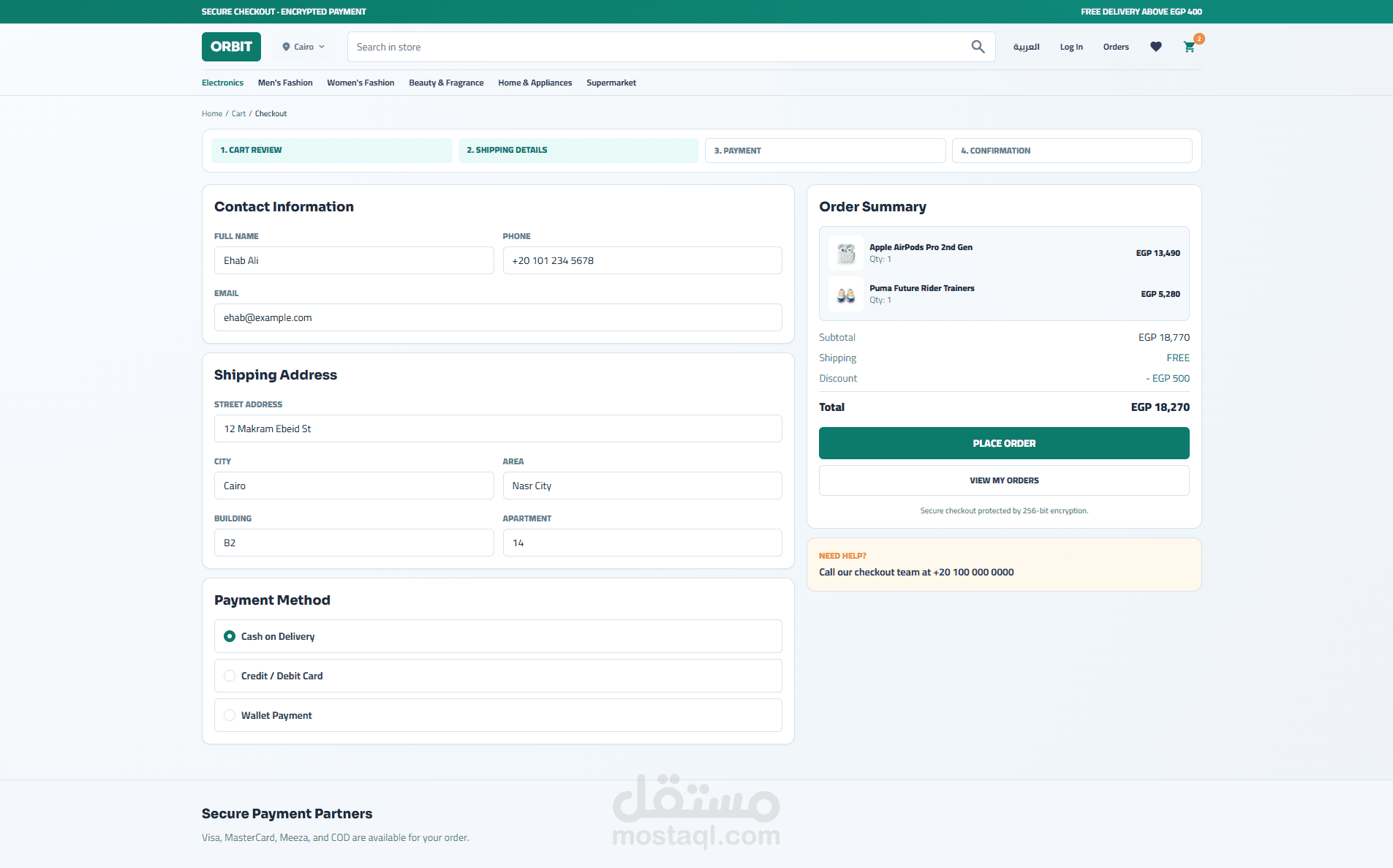The width and height of the screenshot is (1393, 868).
Task: Click the Apple AirPods Pro 2nd Gen item name
Action: tap(921, 247)
